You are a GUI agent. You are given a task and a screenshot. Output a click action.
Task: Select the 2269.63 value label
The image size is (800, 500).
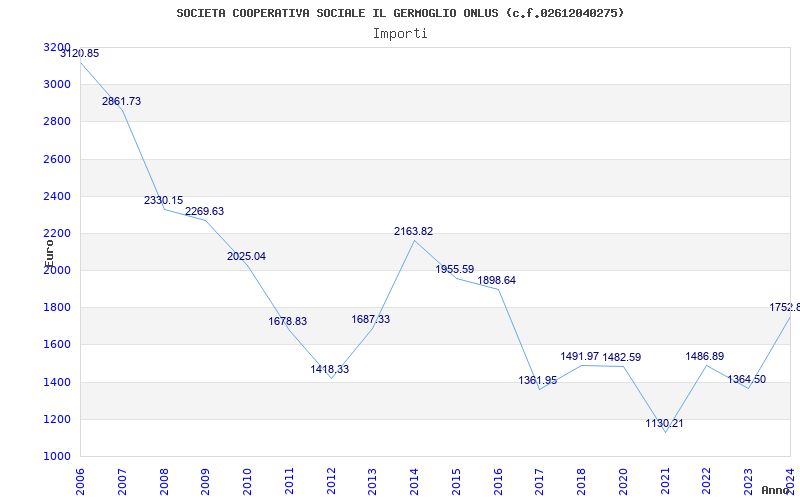(205, 211)
